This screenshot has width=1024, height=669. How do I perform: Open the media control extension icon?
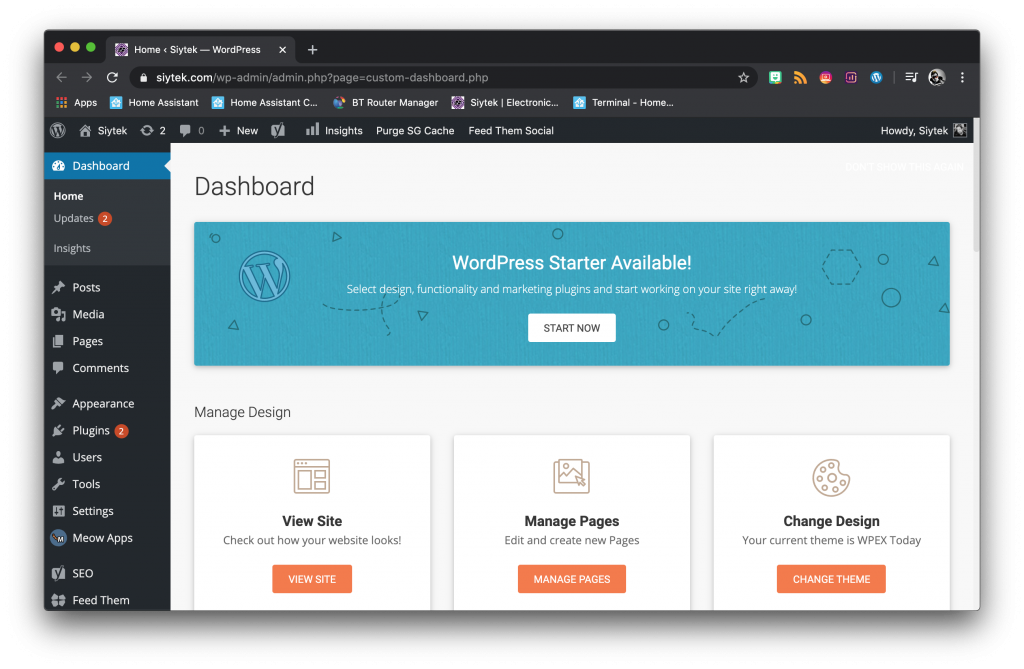pyautogui.click(x=911, y=78)
